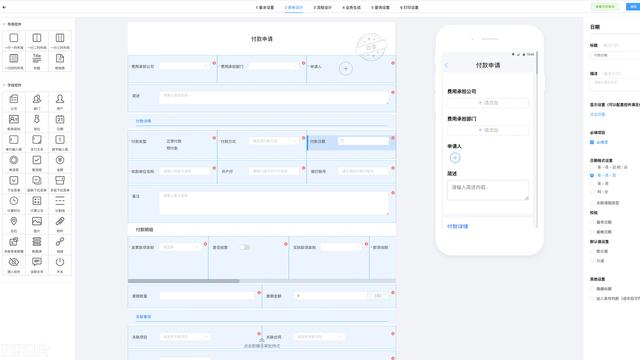Select the year-month date format
Viewport: 640px width, 360px height.
tap(592, 184)
